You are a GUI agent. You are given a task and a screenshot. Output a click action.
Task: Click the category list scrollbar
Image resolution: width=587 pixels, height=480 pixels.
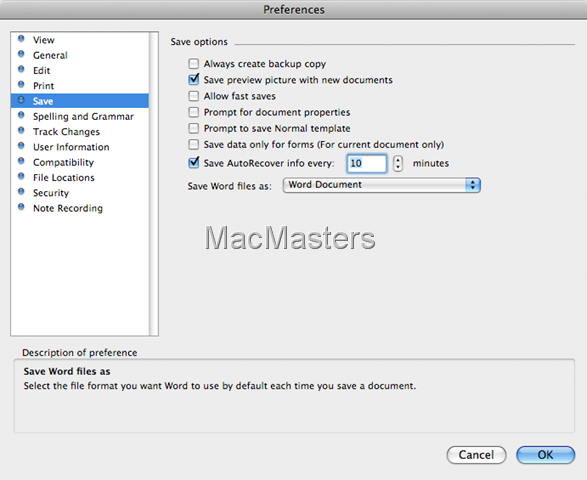click(153, 183)
